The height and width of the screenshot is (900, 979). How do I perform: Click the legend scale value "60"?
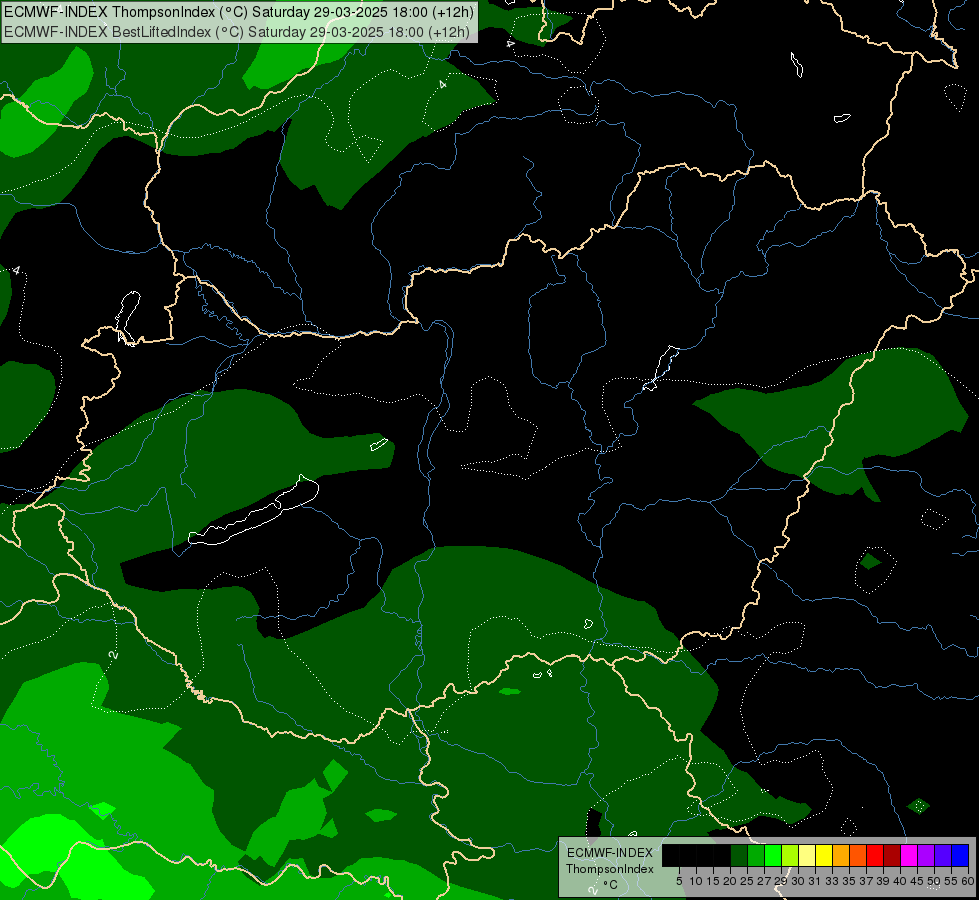[968, 881]
